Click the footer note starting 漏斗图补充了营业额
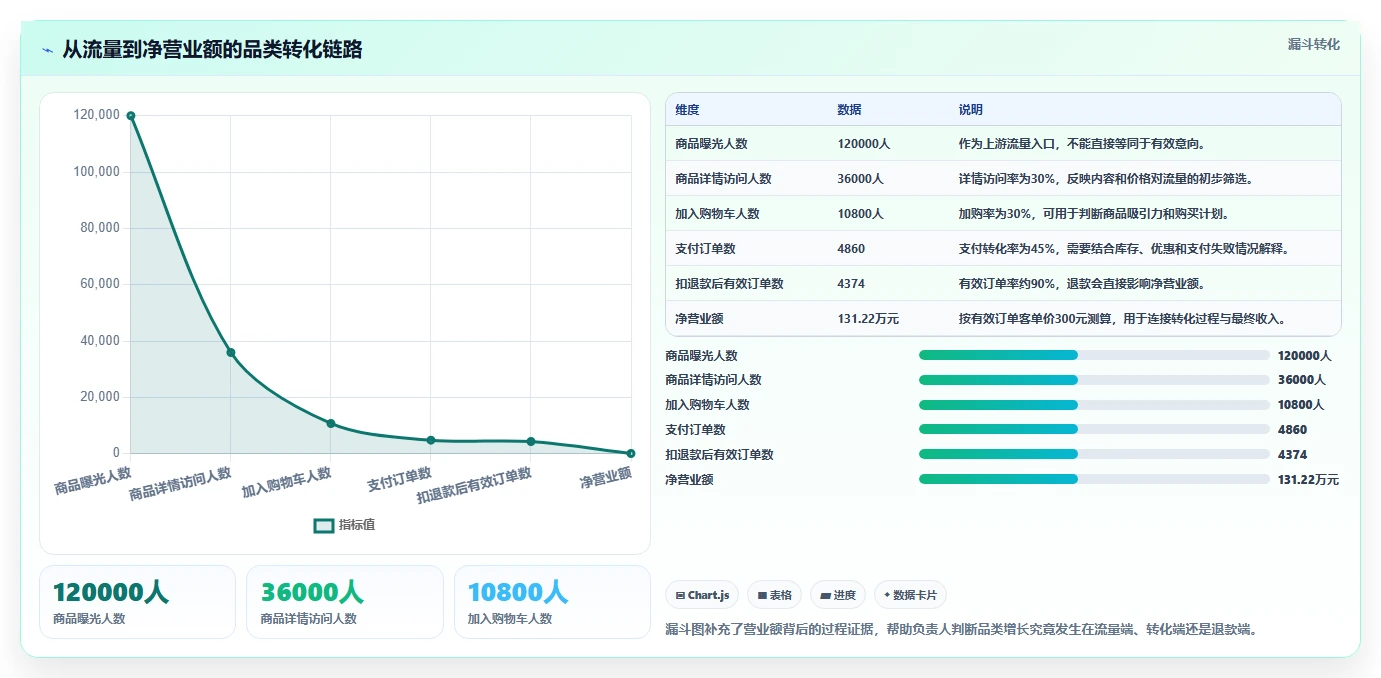The width and height of the screenshot is (1381, 678). point(961,629)
